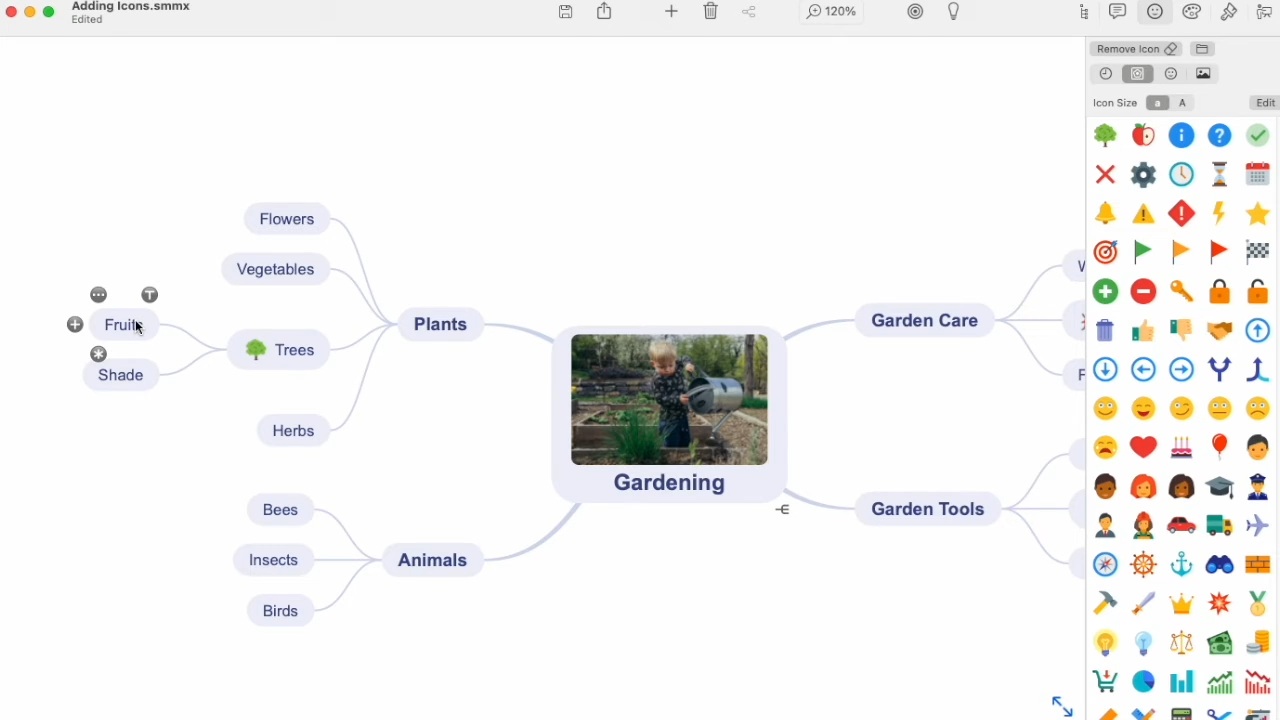1280x720 pixels.
Task: Select the Gardening central topic photo
Action: (x=669, y=400)
